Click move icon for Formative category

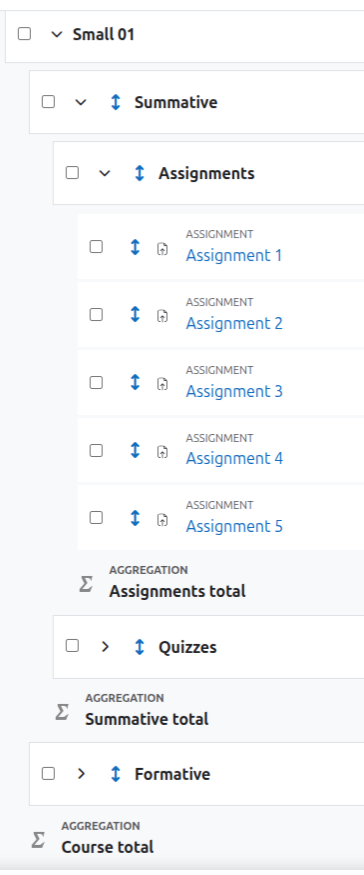(x=116, y=774)
